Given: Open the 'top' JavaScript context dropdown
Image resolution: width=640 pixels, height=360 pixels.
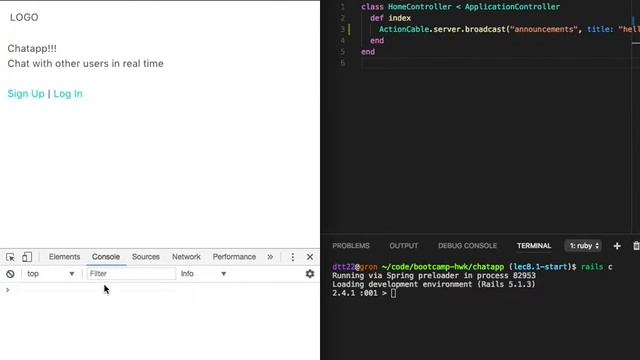Looking at the screenshot, I should (x=51, y=273).
